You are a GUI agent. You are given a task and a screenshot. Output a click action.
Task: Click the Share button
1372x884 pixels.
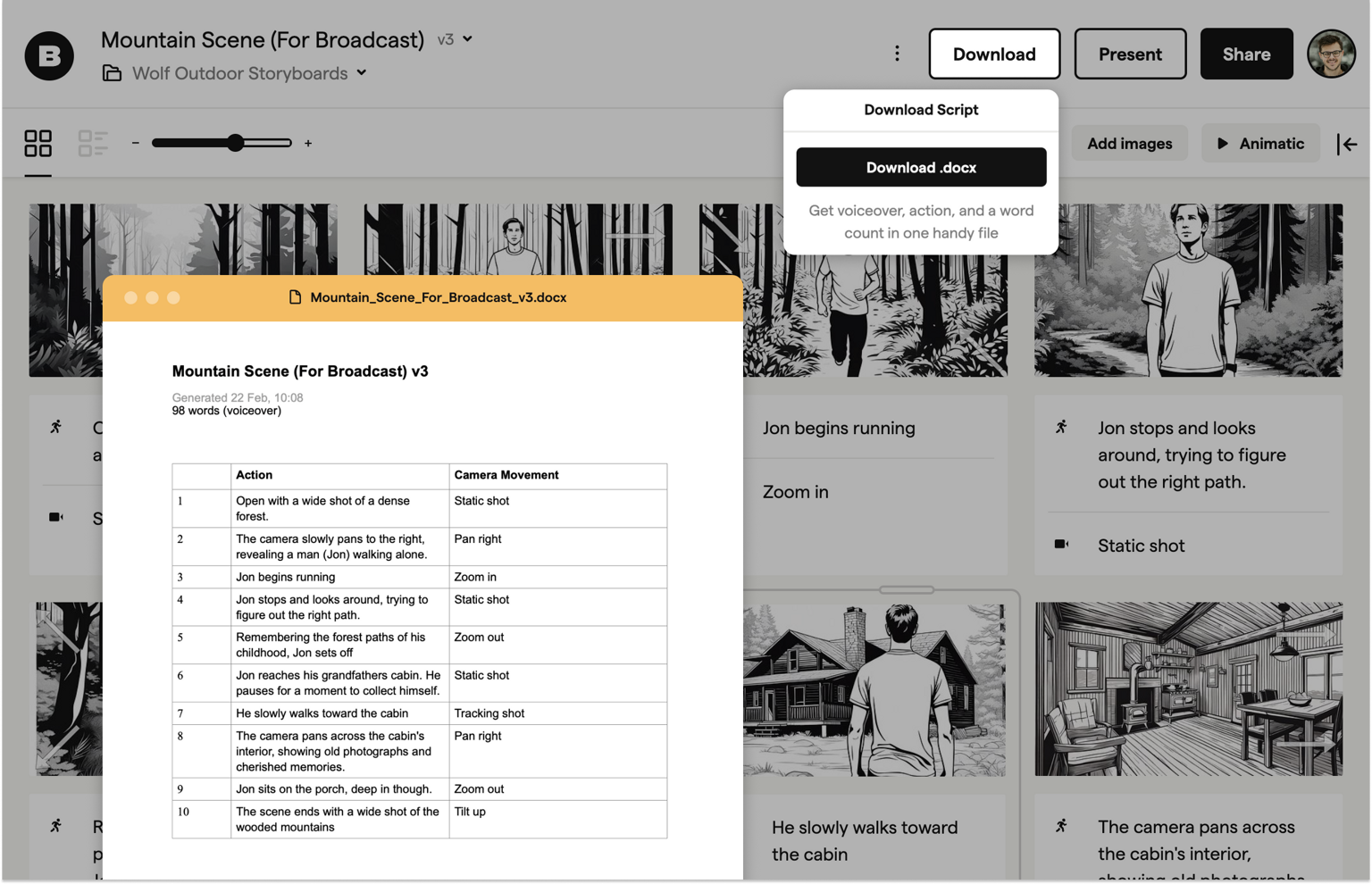tap(1245, 54)
